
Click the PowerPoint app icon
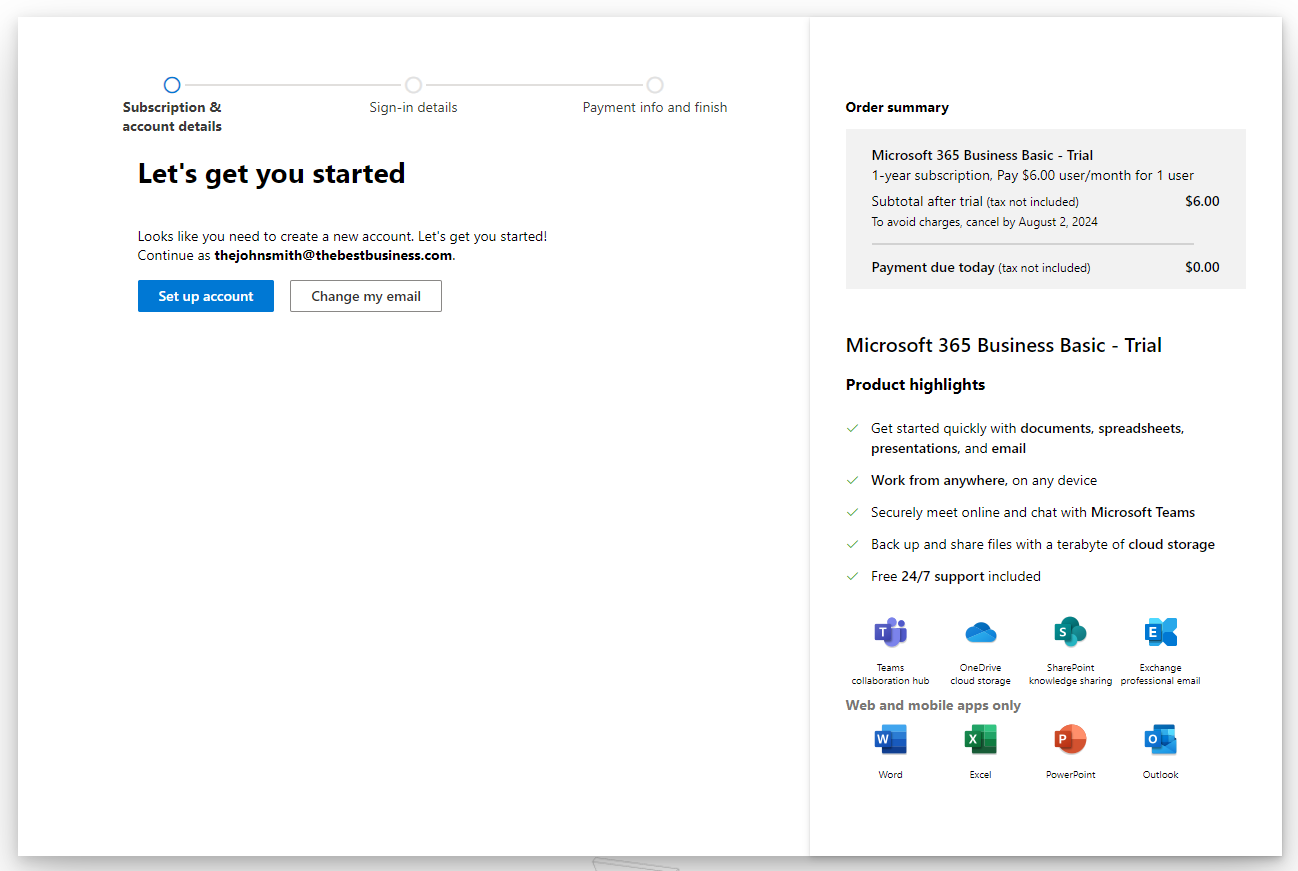(1070, 739)
